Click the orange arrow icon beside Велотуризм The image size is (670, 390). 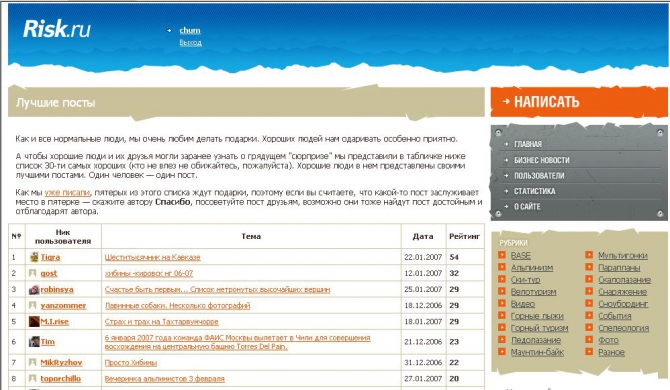pos(502,291)
